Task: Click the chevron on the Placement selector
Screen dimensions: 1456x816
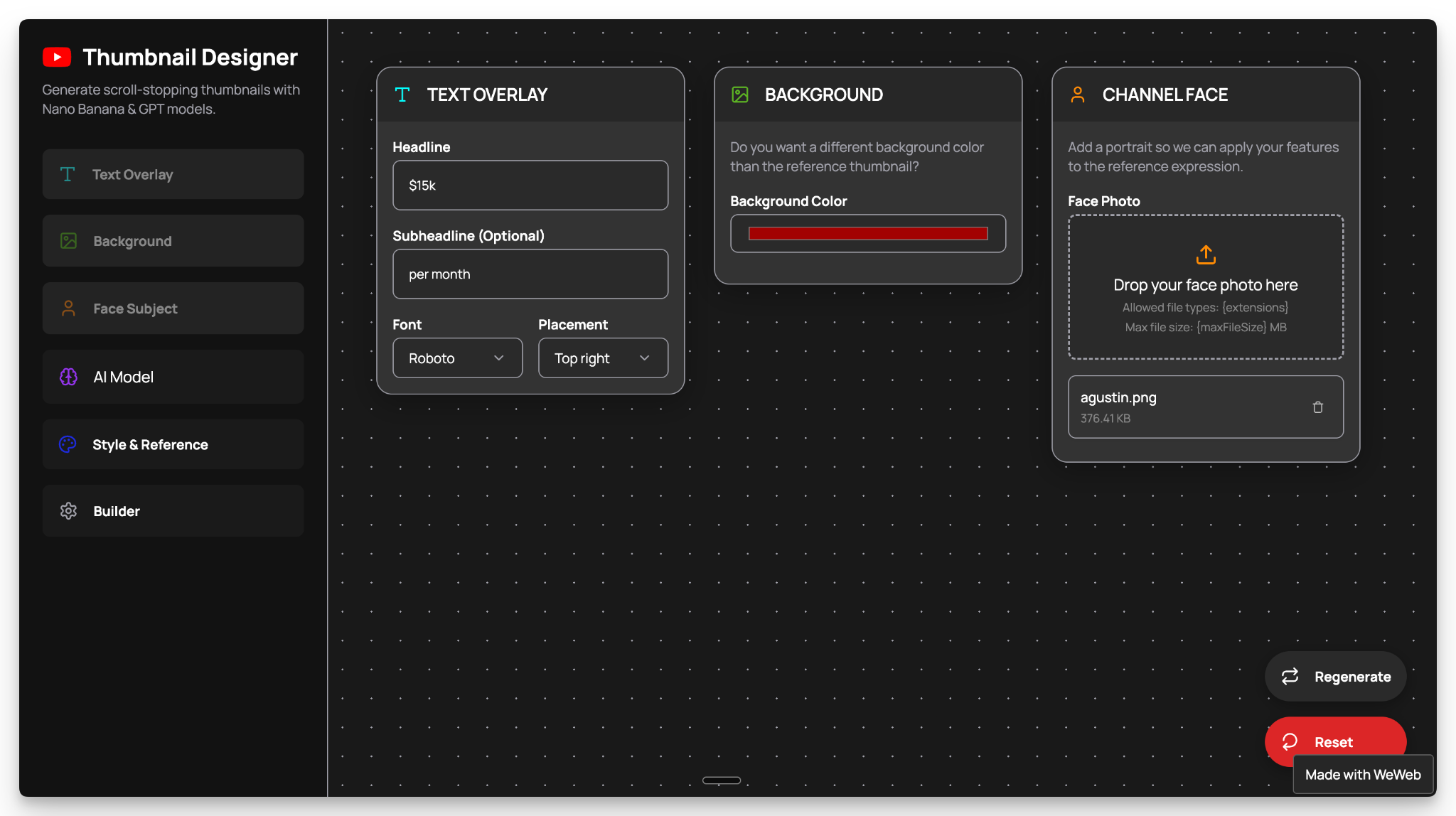Action: click(645, 358)
